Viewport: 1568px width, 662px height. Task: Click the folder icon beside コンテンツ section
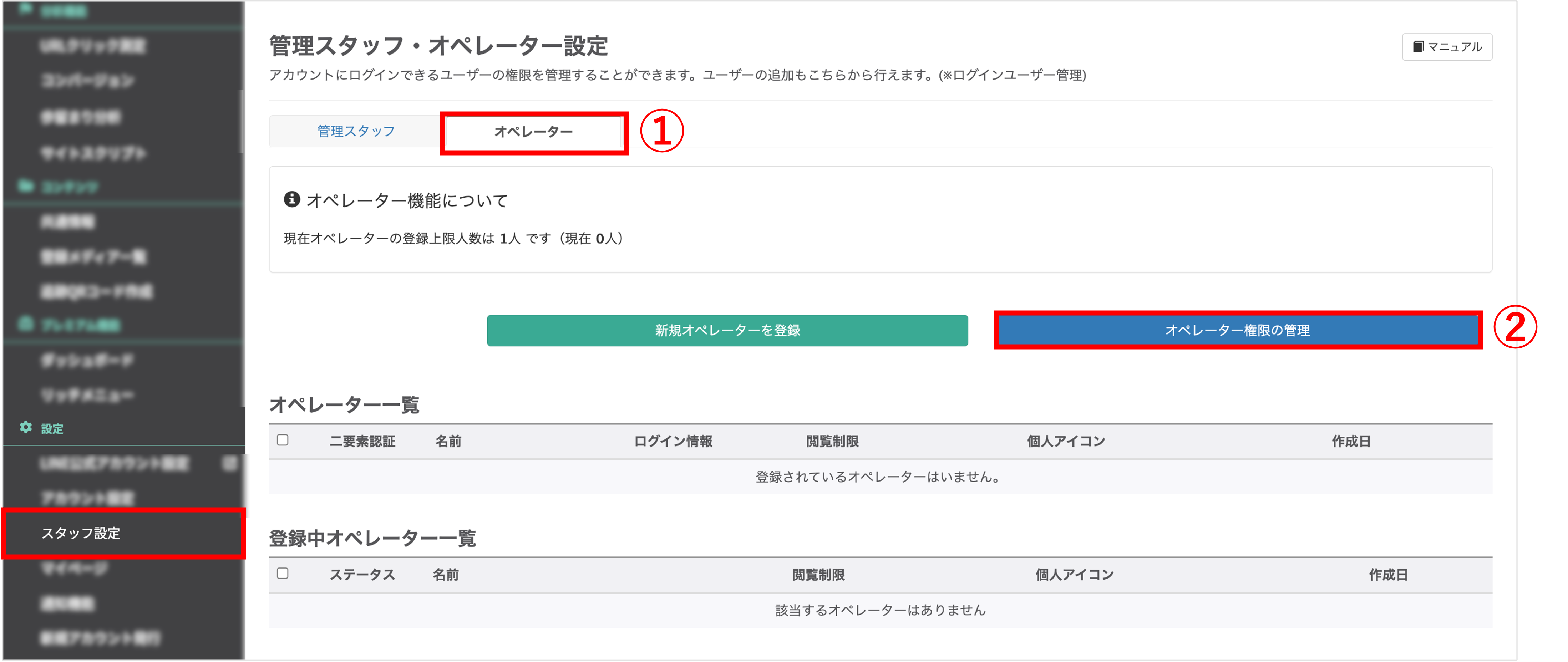tap(25, 185)
